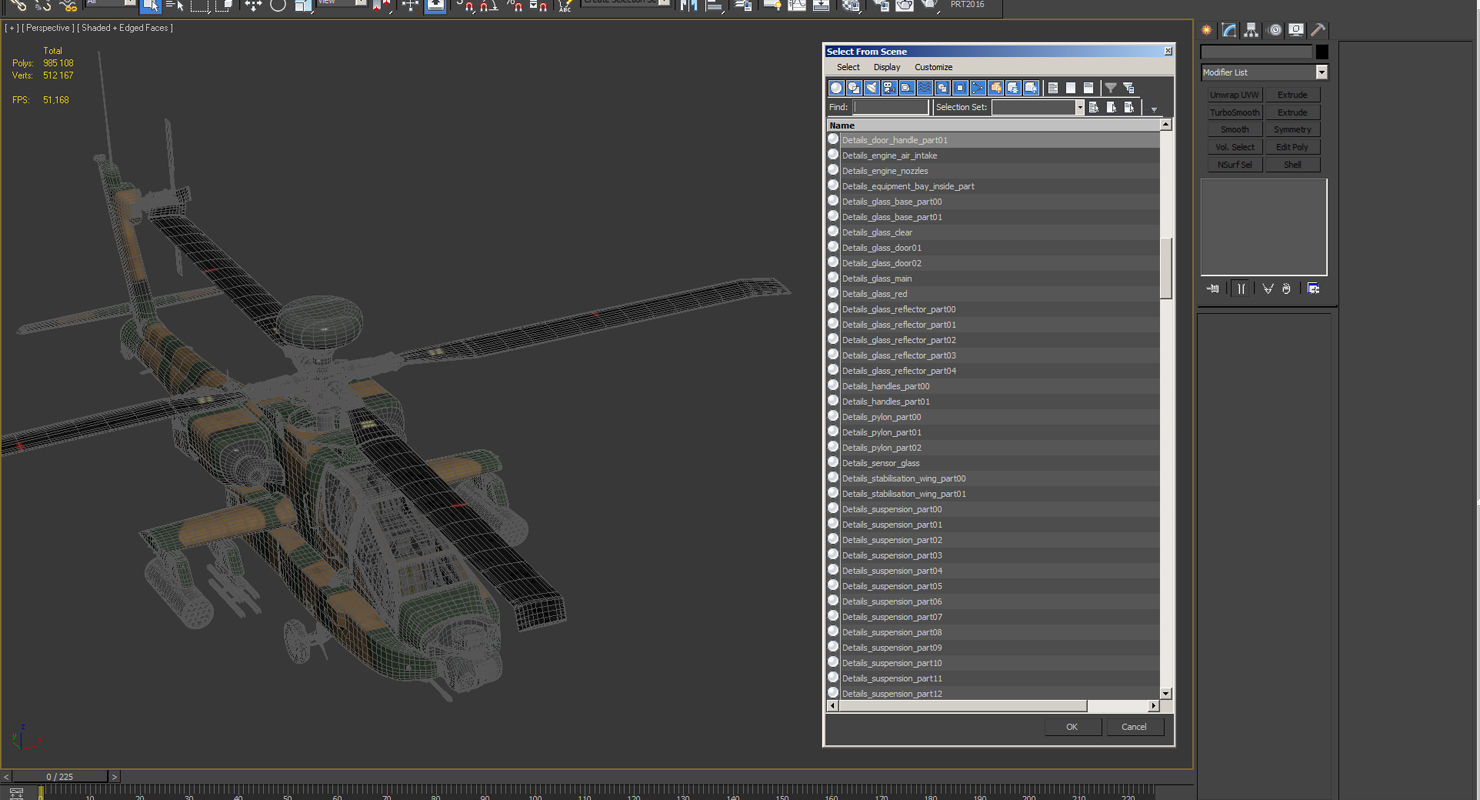The image size is (1480, 800).
Task: Open the small dropdown arrow right of selection-set icons
Action: pyautogui.click(x=1153, y=109)
